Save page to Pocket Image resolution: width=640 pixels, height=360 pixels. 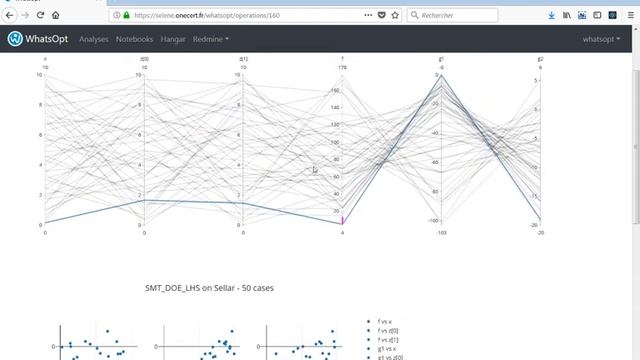(x=382, y=15)
